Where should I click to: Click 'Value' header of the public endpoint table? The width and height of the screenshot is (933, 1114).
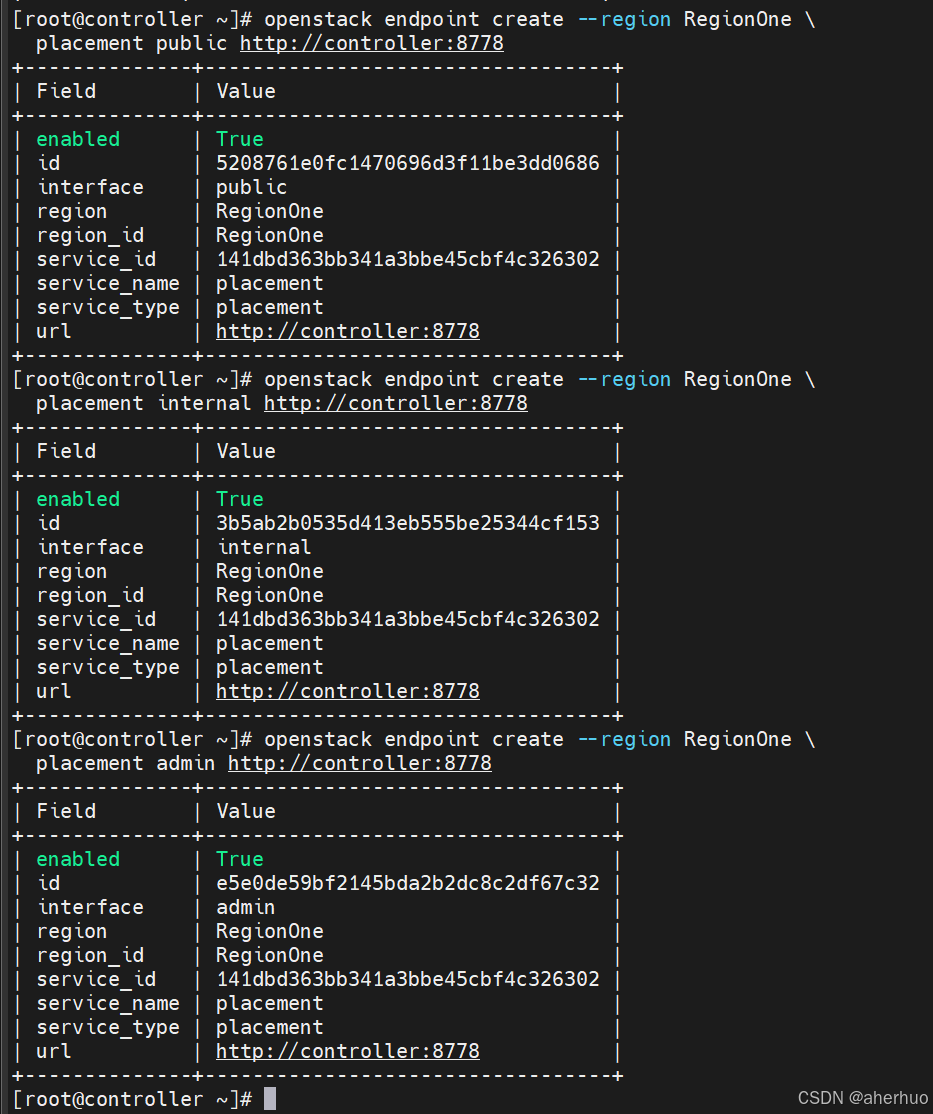246,92
